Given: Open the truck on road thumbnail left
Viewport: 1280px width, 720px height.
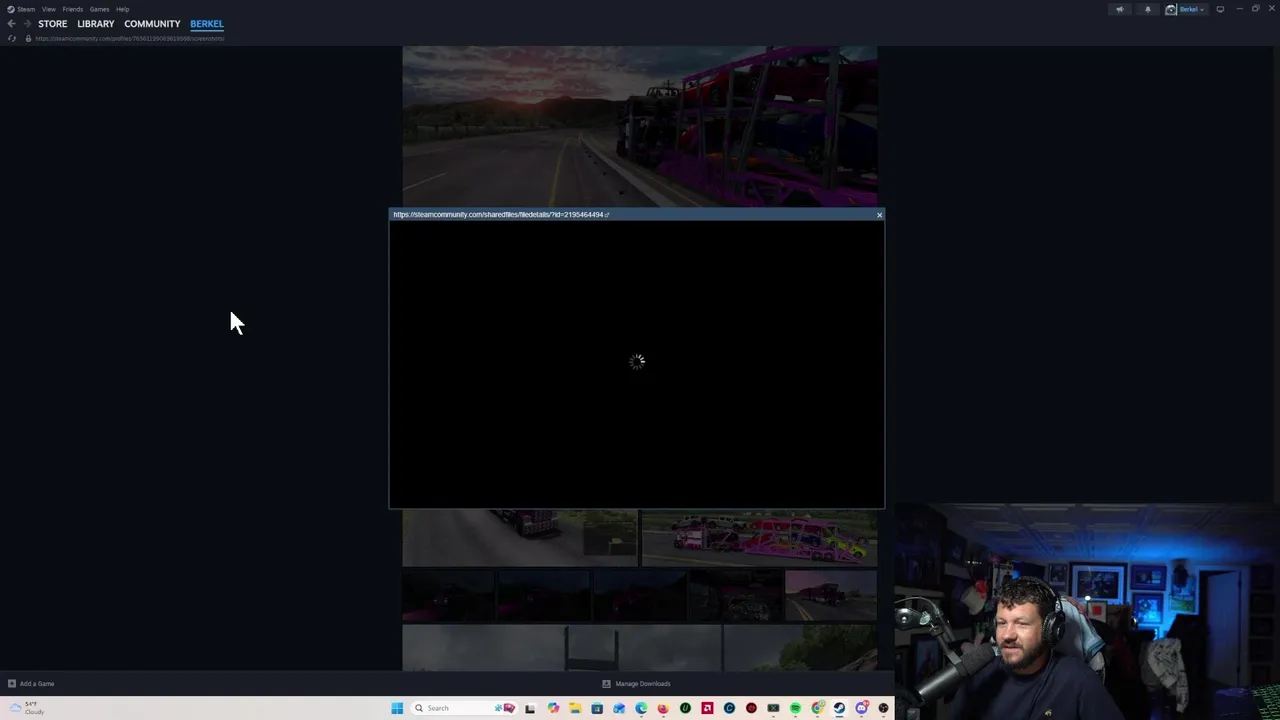Looking at the screenshot, I should click(x=520, y=538).
